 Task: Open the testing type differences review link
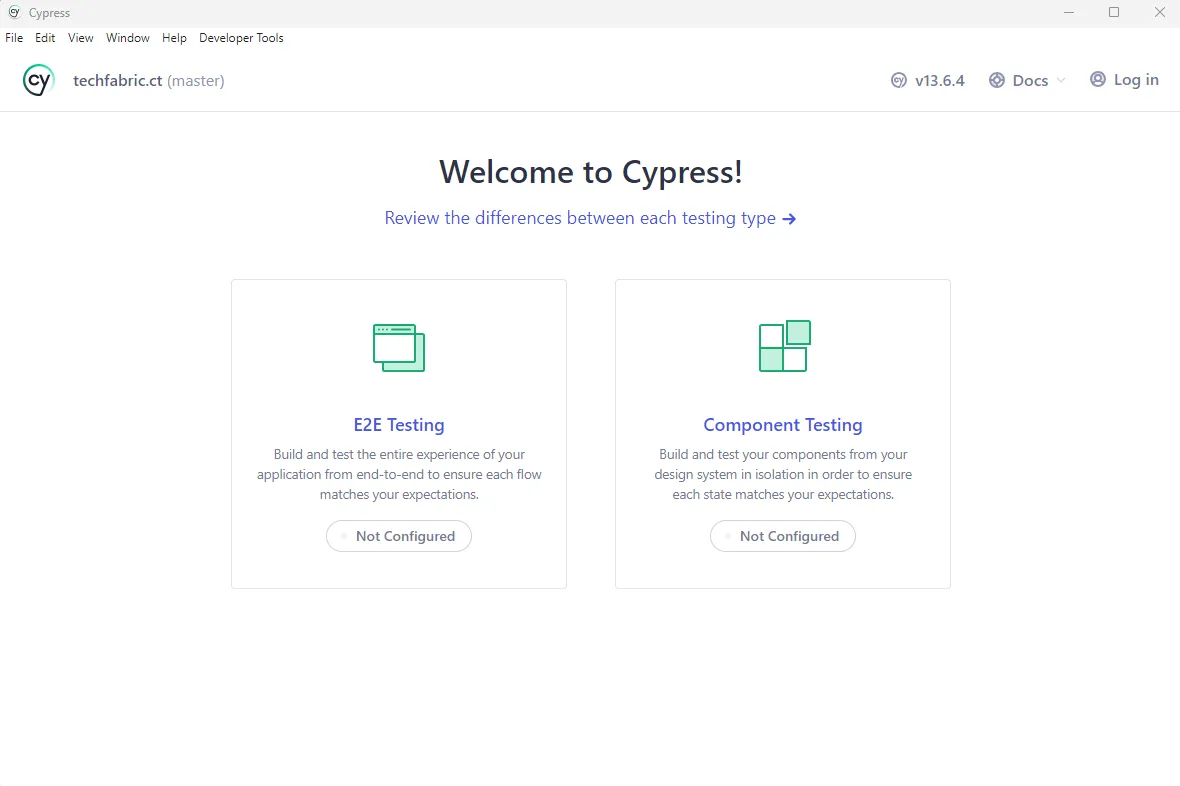coord(580,218)
